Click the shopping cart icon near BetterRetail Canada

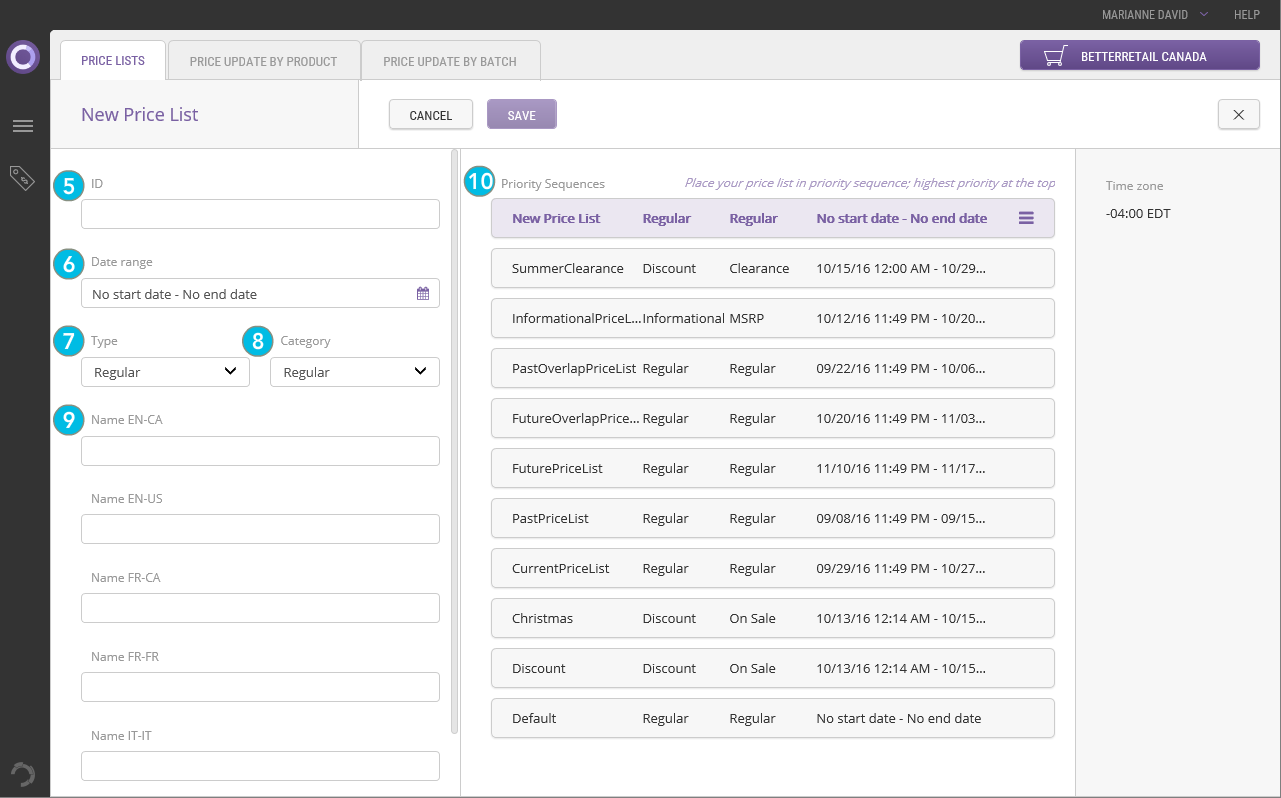pyautogui.click(x=1053, y=55)
